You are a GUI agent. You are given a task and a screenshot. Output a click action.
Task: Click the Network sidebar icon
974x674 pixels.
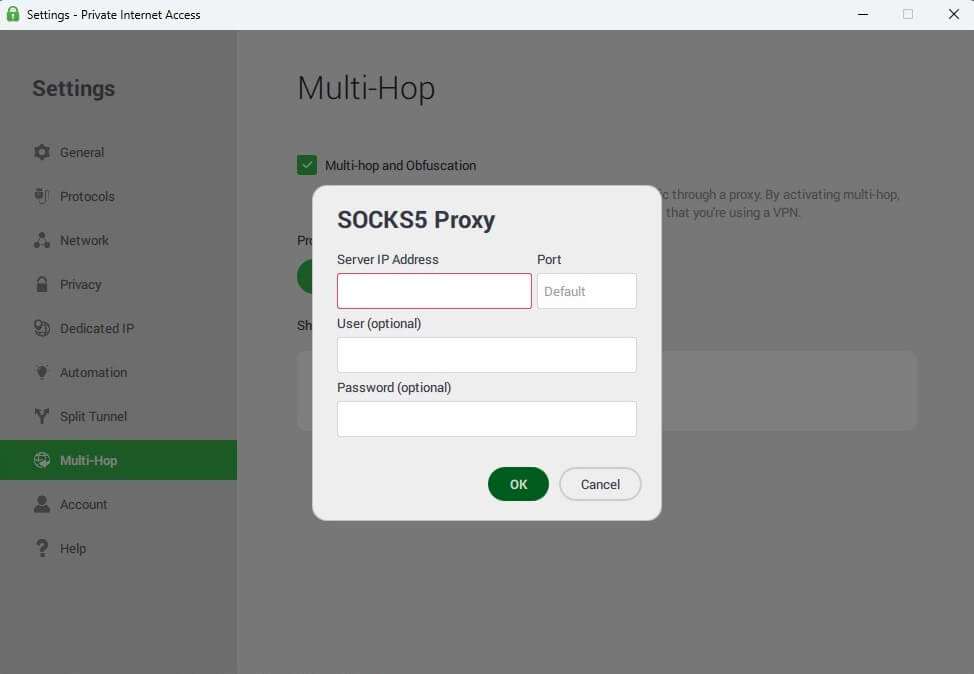(41, 240)
